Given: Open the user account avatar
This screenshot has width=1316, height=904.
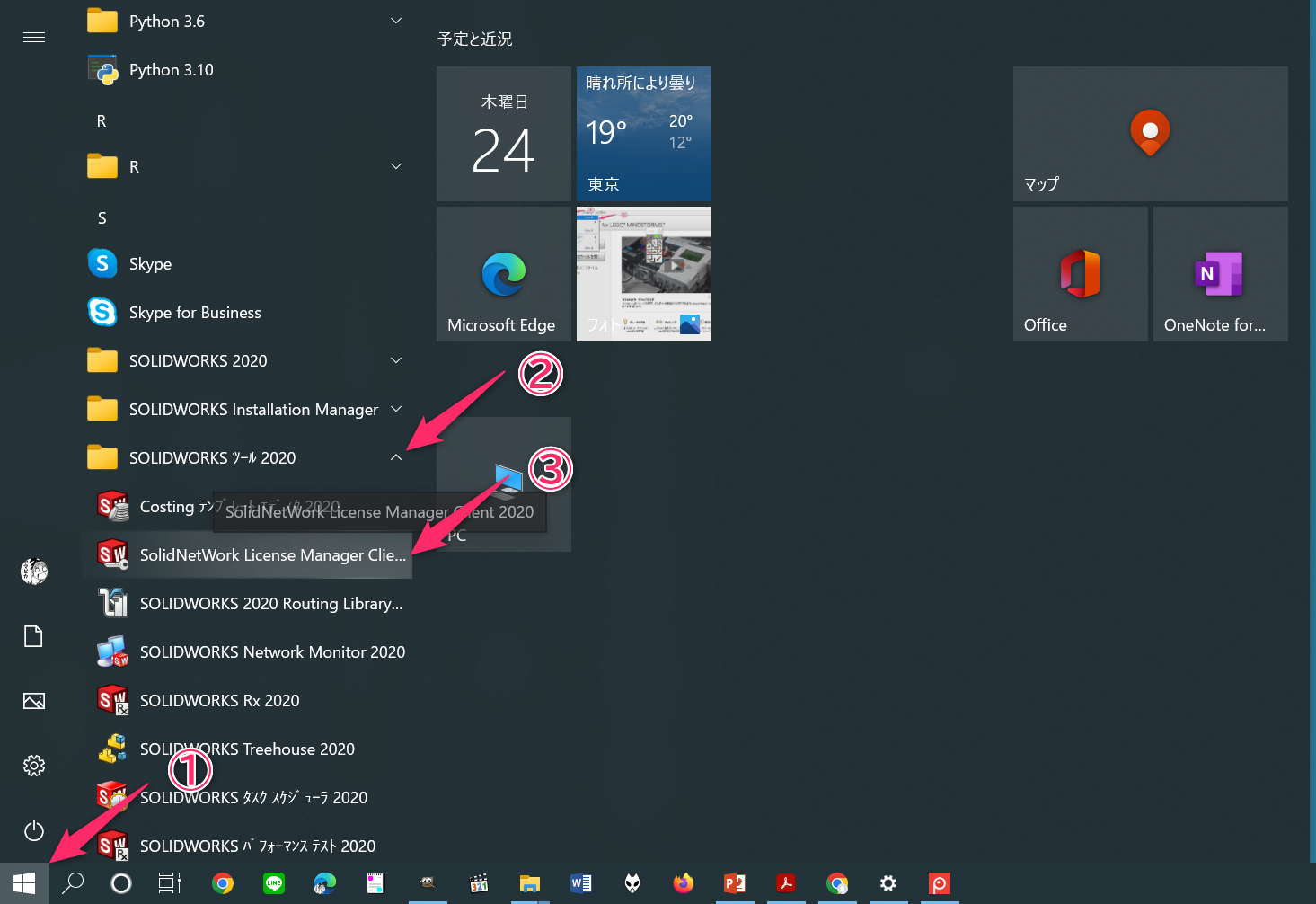Looking at the screenshot, I should coord(34,571).
